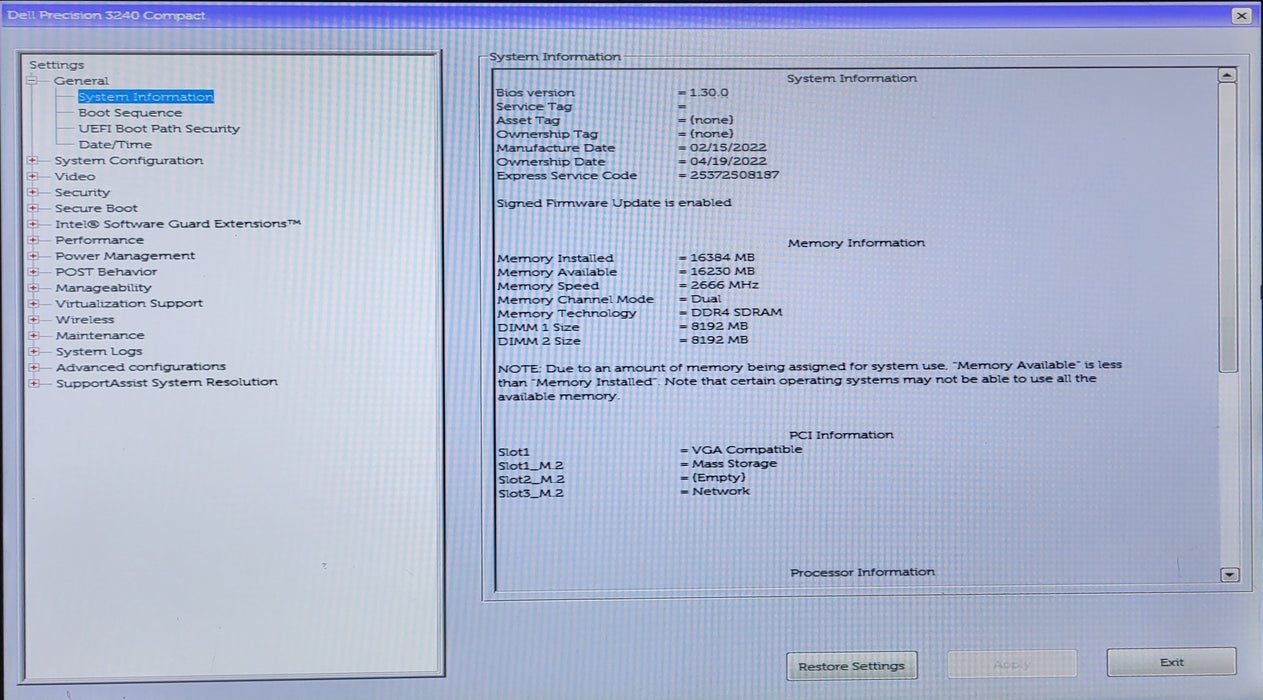Click Slot1_M.2 value Mass Storage
The height and width of the screenshot is (700, 1263).
(x=734, y=463)
